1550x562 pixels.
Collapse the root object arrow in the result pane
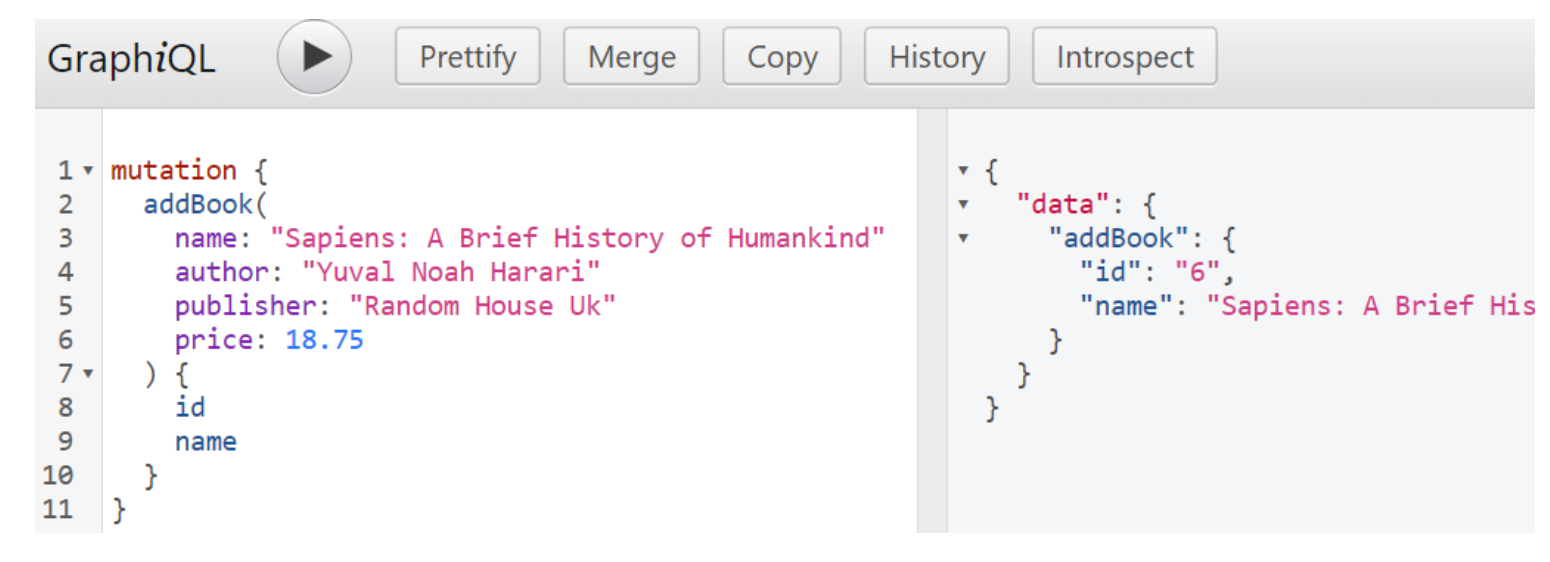(963, 171)
